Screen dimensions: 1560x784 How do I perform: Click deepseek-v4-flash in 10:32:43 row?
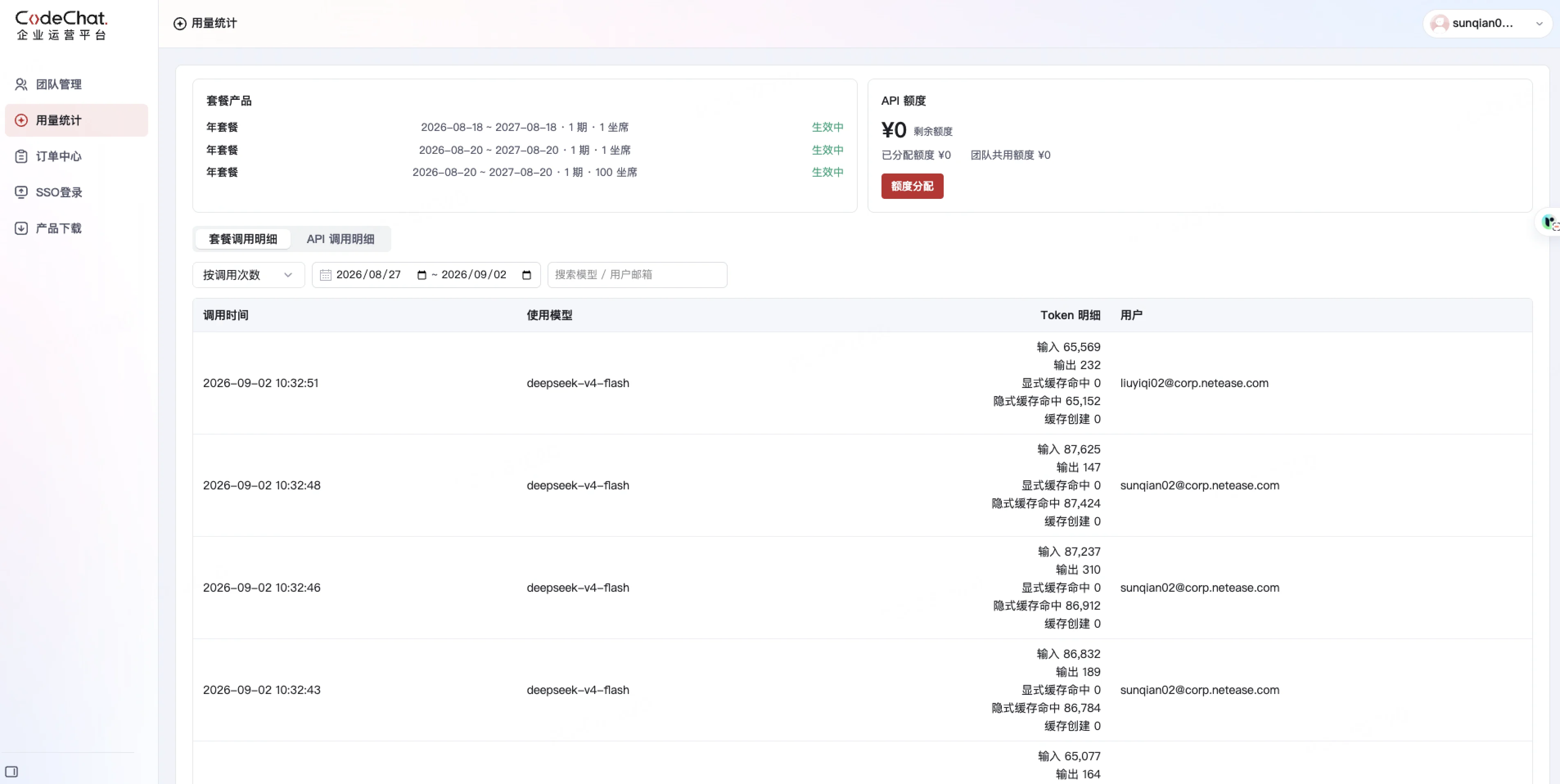578,690
